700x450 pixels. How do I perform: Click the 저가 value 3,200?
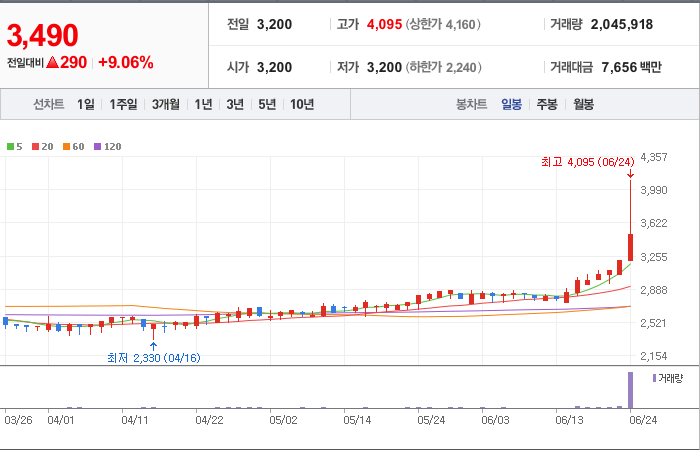(x=384, y=67)
